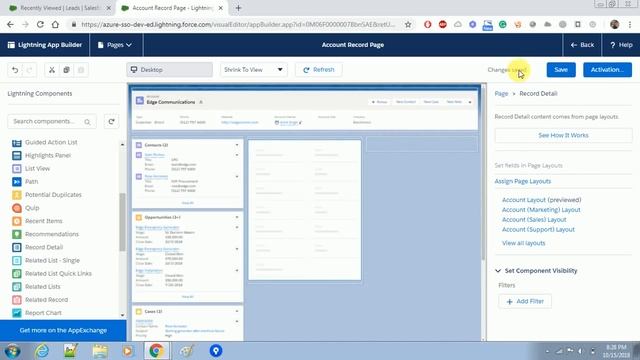Click the copy icon in toolbar
The height and width of the screenshot is (360, 640).
(66, 70)
